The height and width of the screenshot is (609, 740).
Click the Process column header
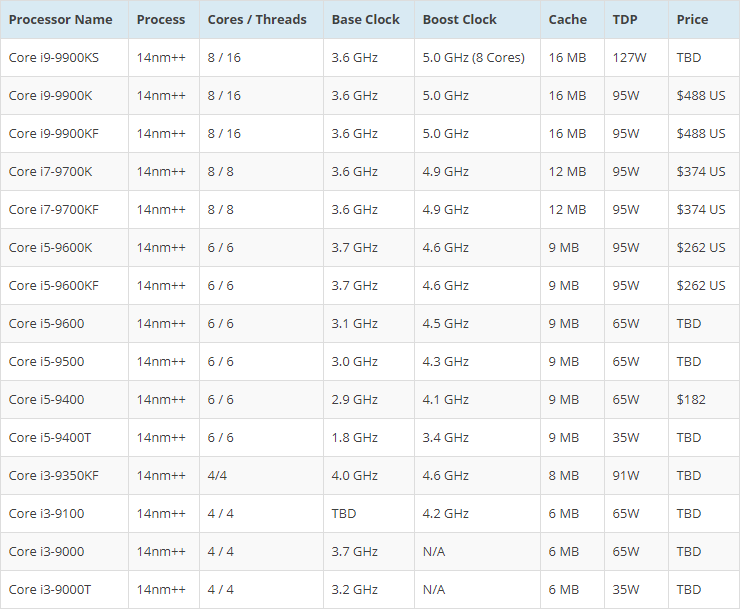[164, 19]
